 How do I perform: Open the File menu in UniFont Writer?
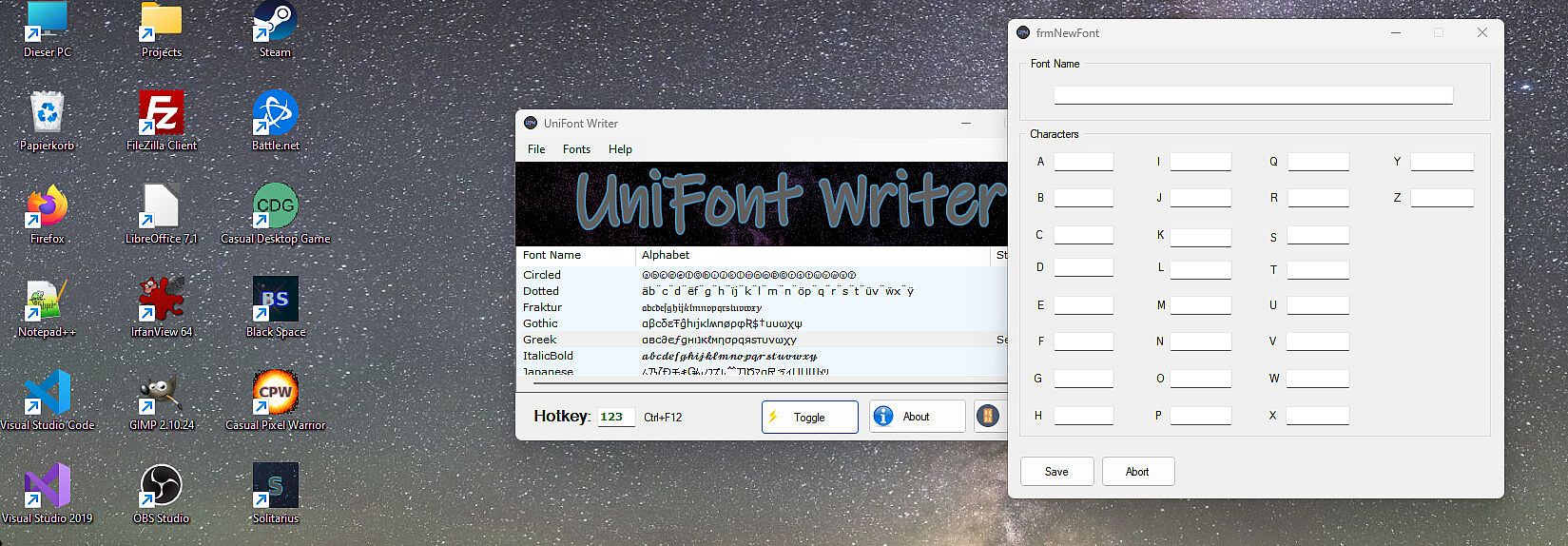click(536, 149)
